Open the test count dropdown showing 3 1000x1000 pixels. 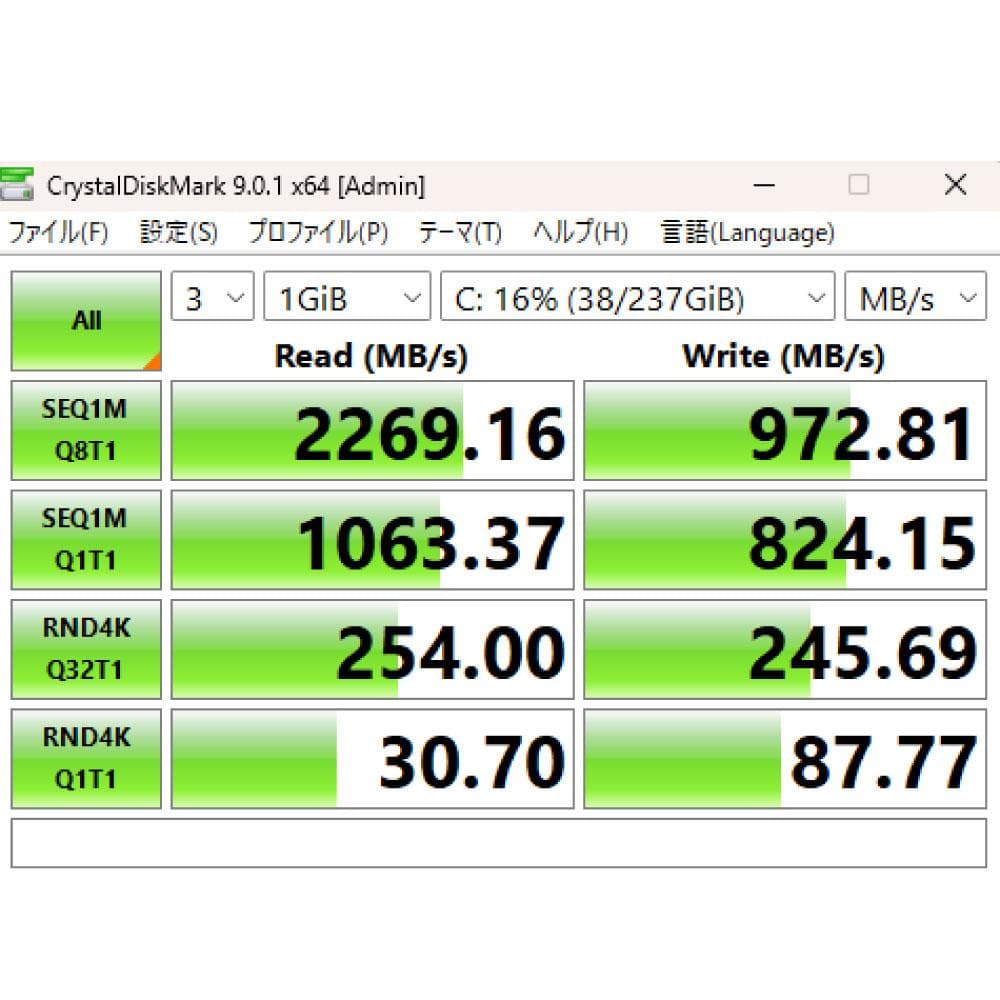tap(211, 296)
